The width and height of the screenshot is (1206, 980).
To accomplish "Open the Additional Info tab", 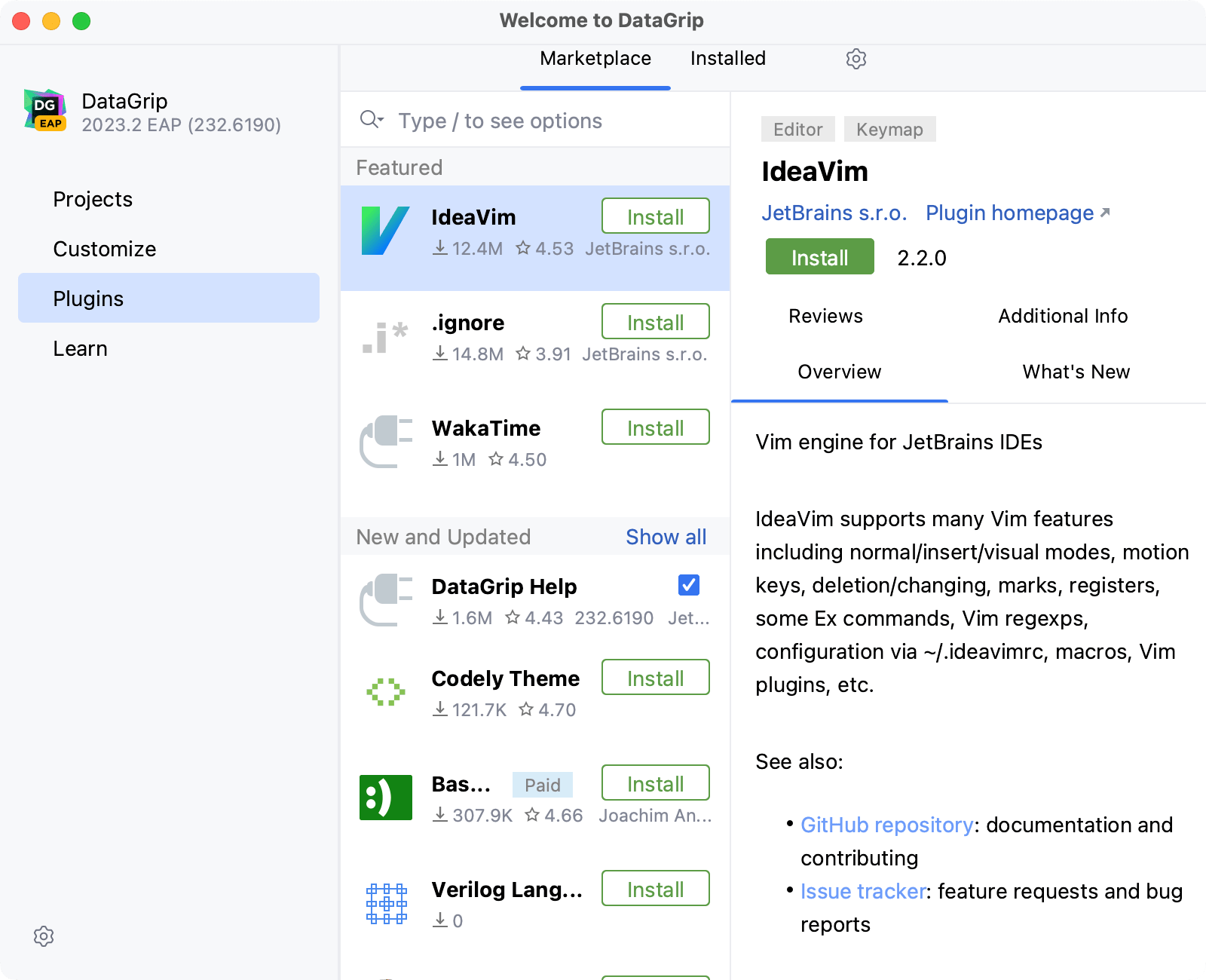I will (1063, 316).
